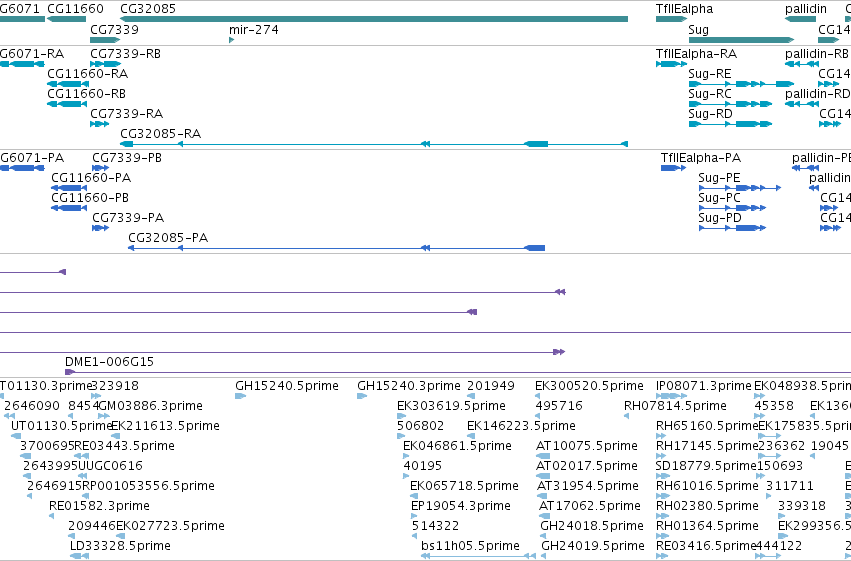Open the pallidin gene label
851x561 pixels.
pos(805,9)
